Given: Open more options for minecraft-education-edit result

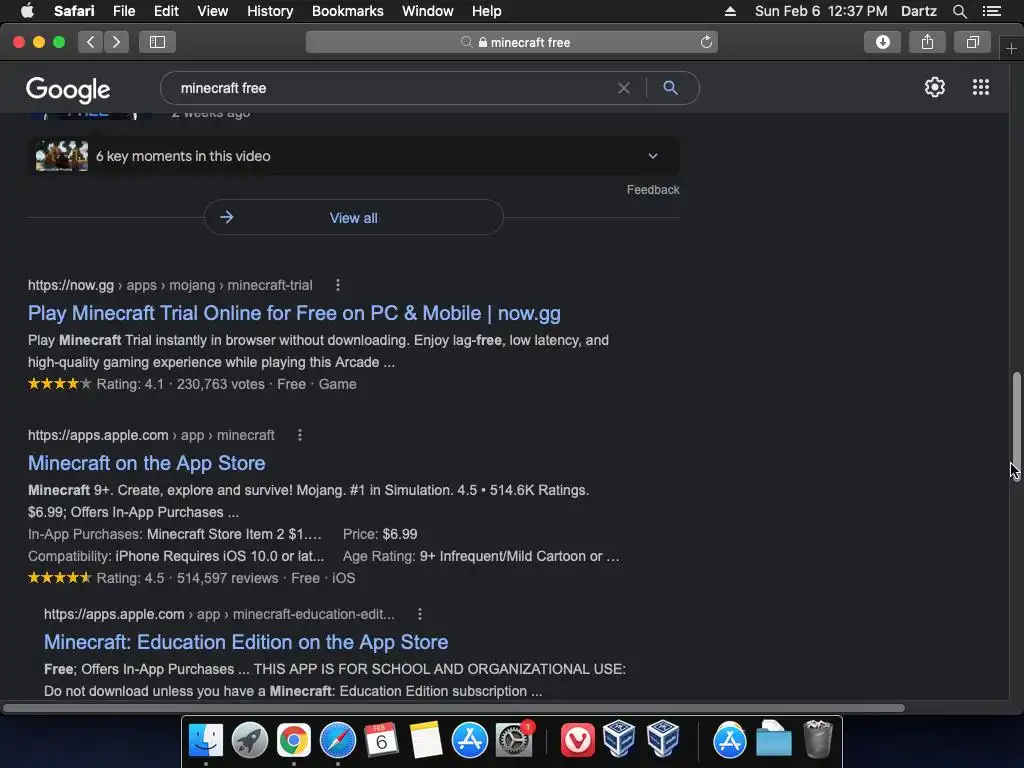Looking at the screenshot, I should 420,615.
